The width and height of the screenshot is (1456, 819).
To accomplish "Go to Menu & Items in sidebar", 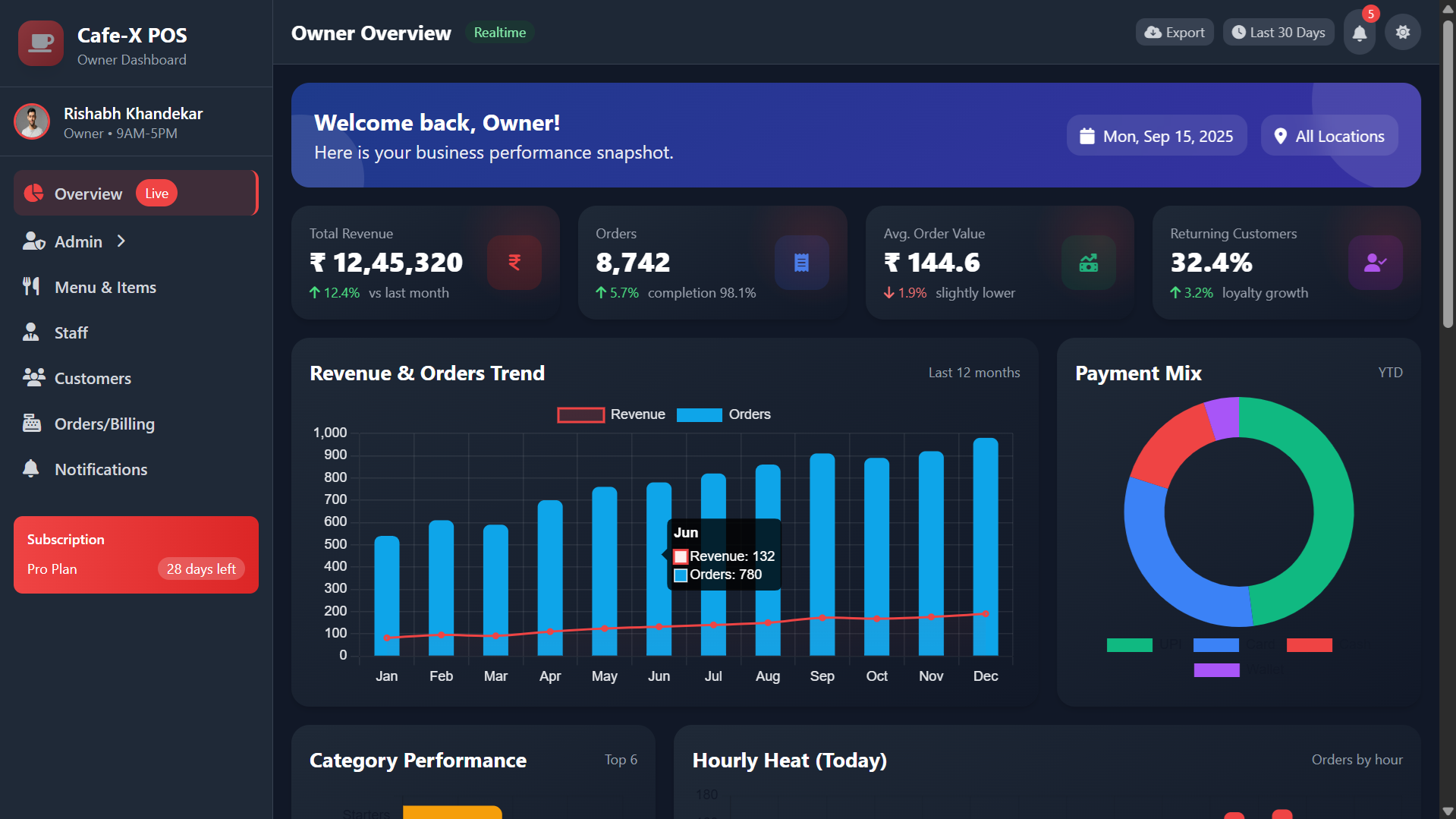I will pos(105,288).
